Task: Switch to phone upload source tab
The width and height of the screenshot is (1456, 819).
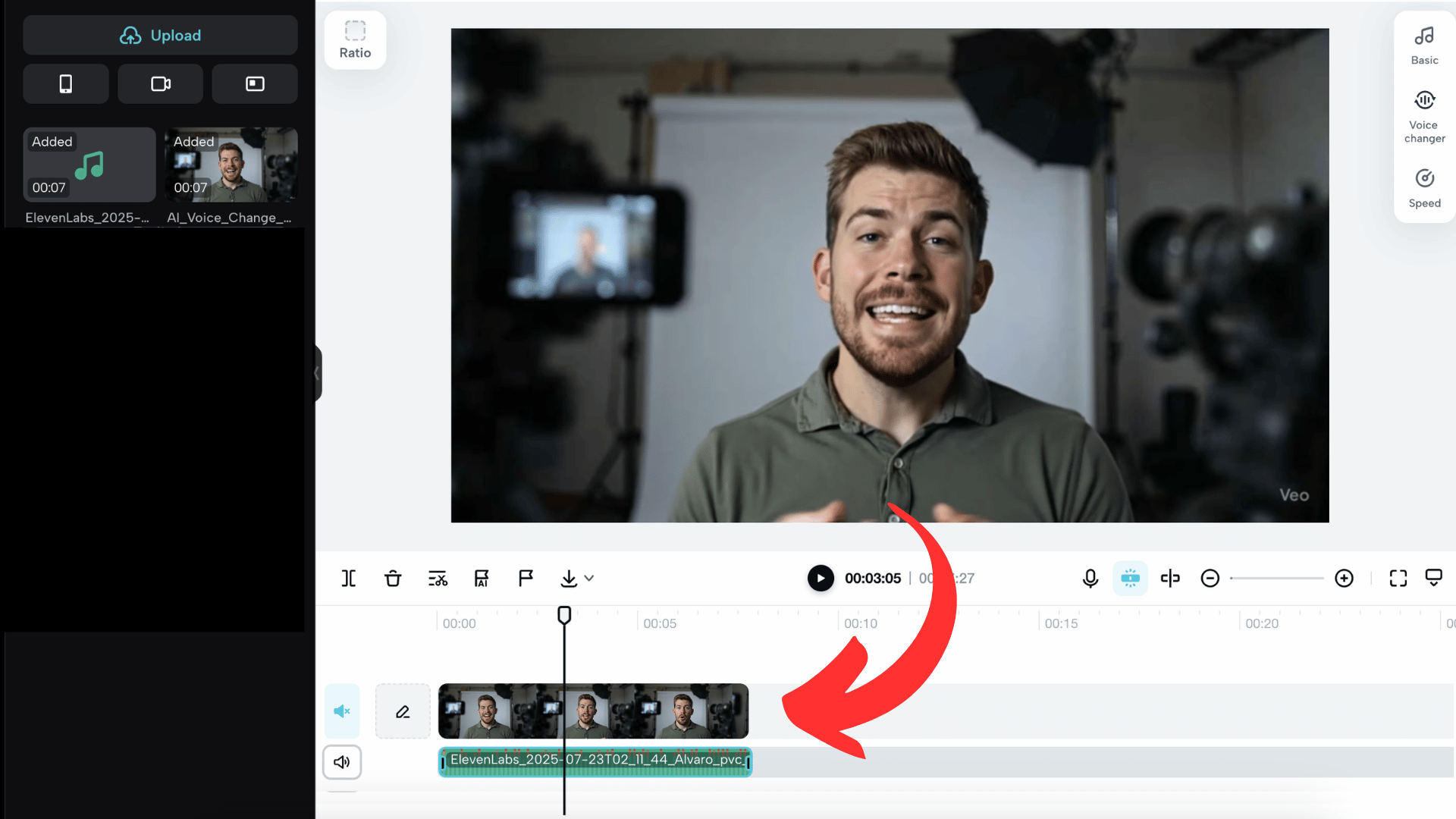Action: click(66, 83)
